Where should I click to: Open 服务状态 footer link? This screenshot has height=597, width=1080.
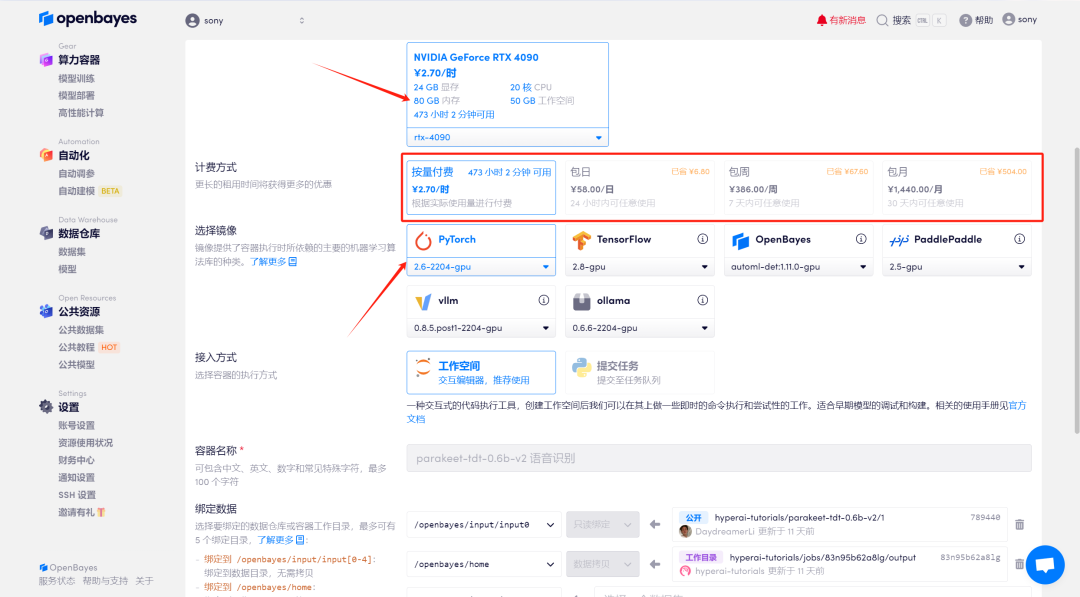(56, 581)
